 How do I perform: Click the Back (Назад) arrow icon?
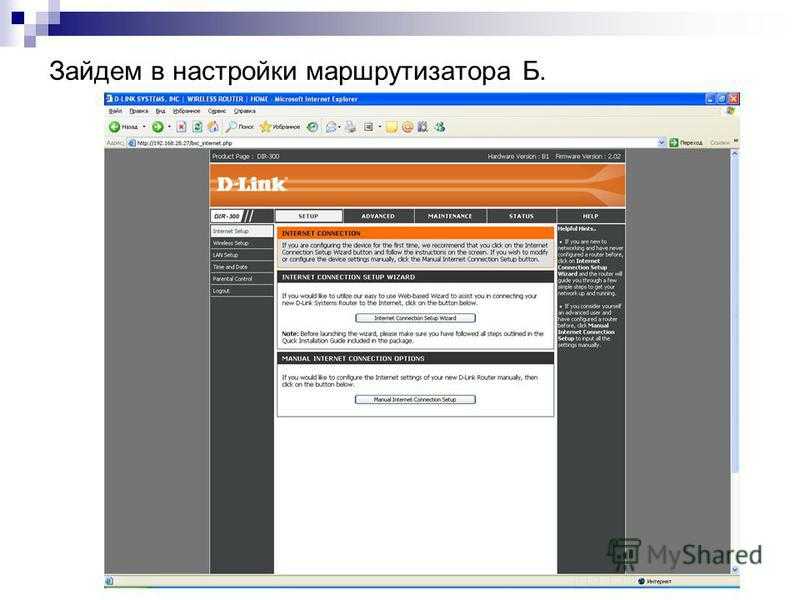tap(114, 127)
